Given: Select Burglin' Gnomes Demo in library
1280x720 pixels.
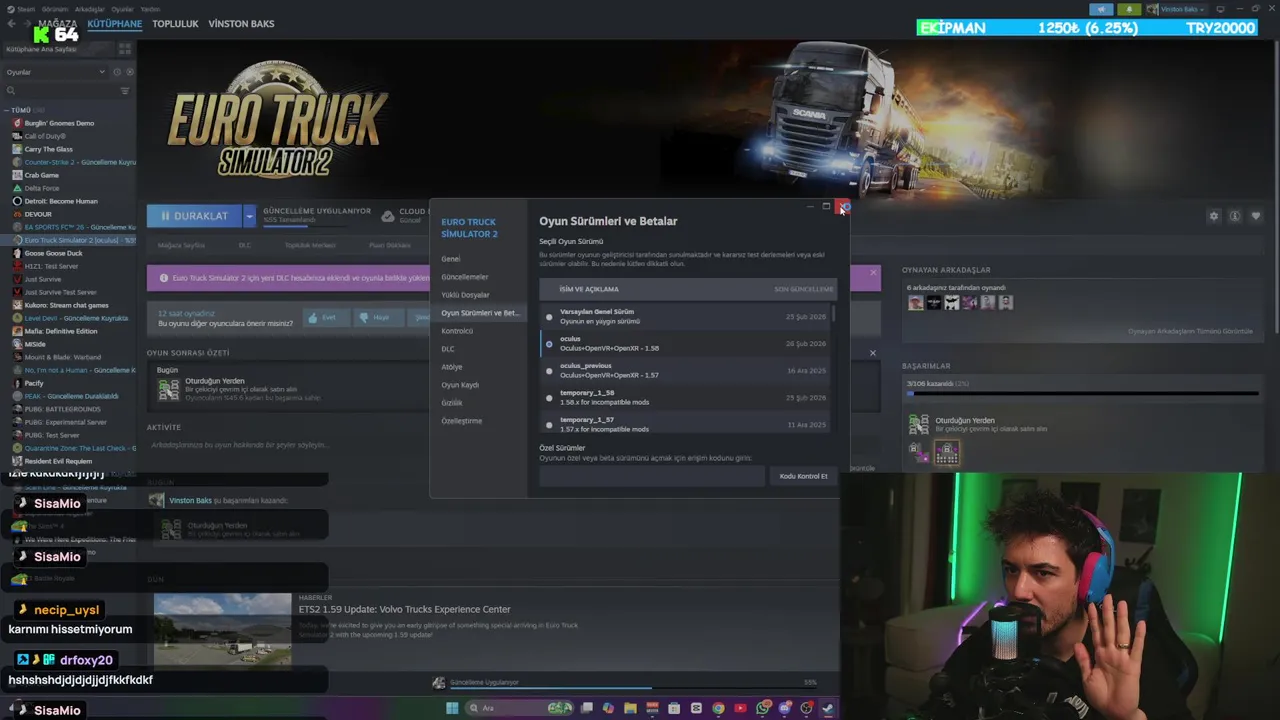Looking at the screenshot, I should pyautogui.click(x=59, y=123).
